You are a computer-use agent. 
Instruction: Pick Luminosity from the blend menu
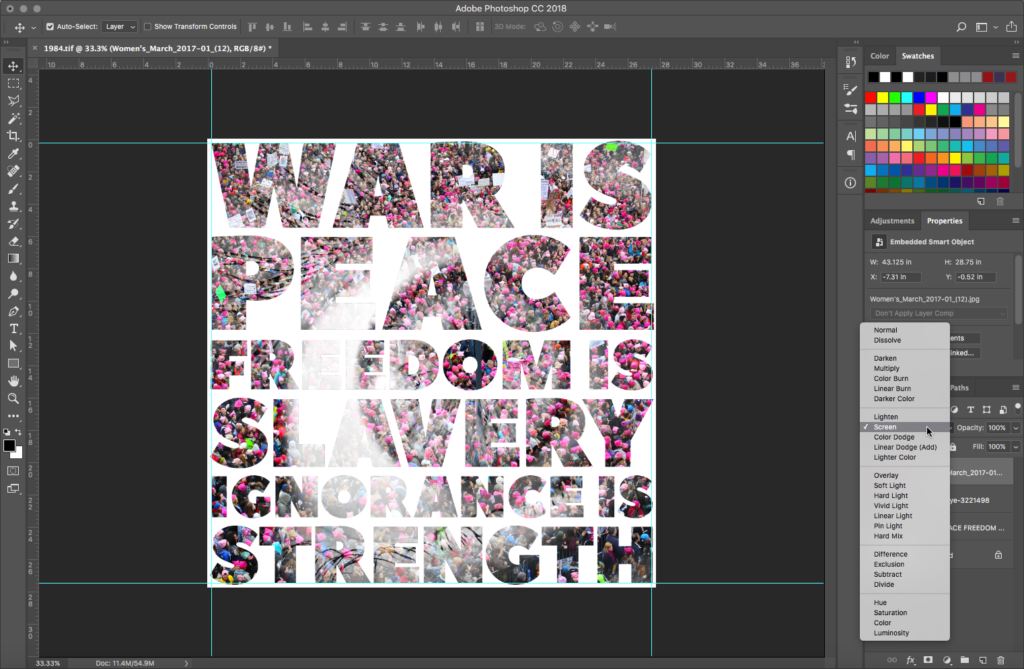tap(890, 633)
